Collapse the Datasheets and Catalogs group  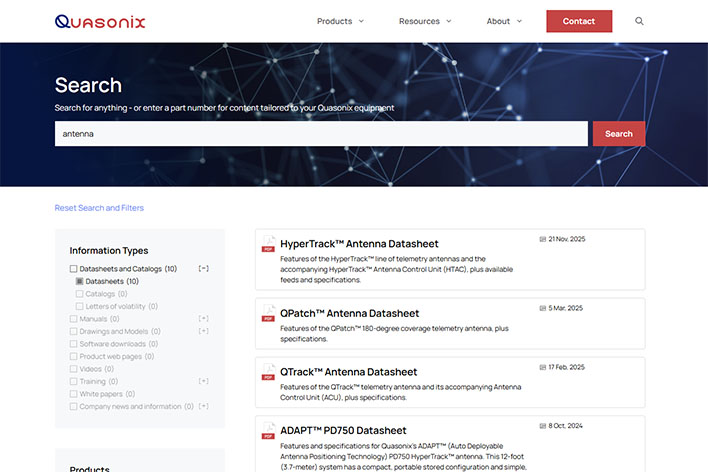tap(204, 269)
